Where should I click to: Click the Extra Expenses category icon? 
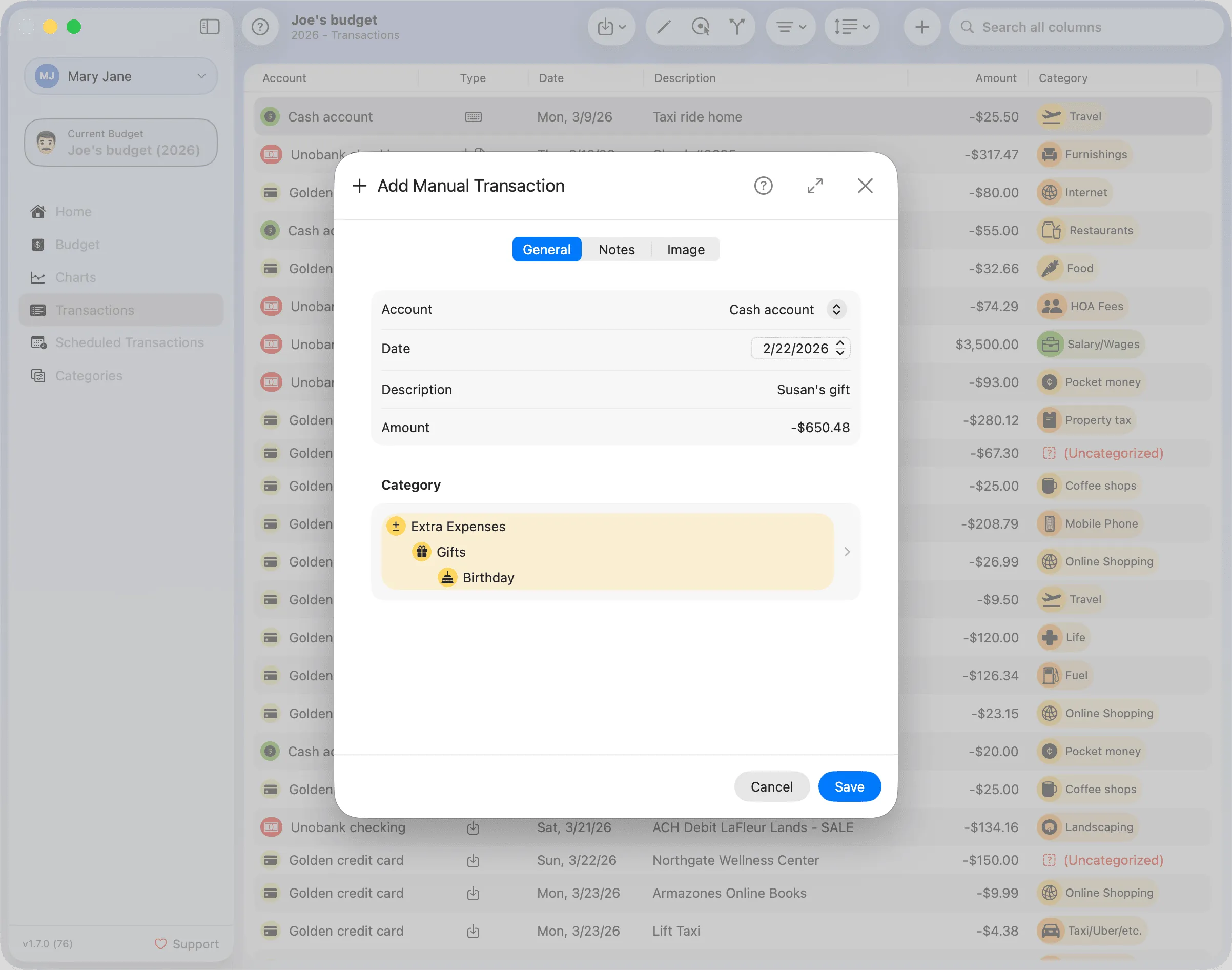(396, 527)
